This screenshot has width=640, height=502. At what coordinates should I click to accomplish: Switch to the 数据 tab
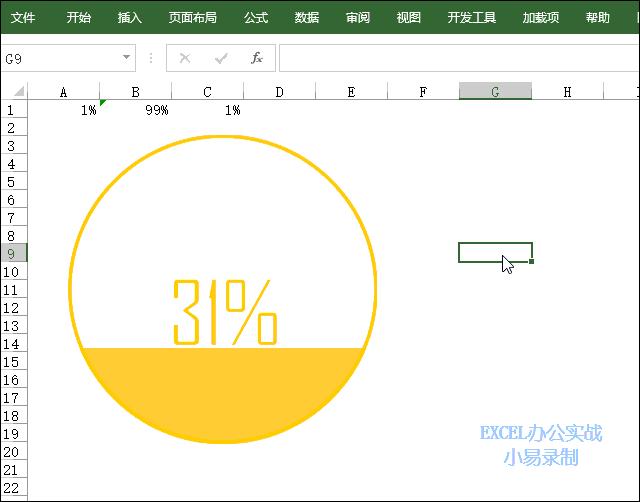point(307,18)
